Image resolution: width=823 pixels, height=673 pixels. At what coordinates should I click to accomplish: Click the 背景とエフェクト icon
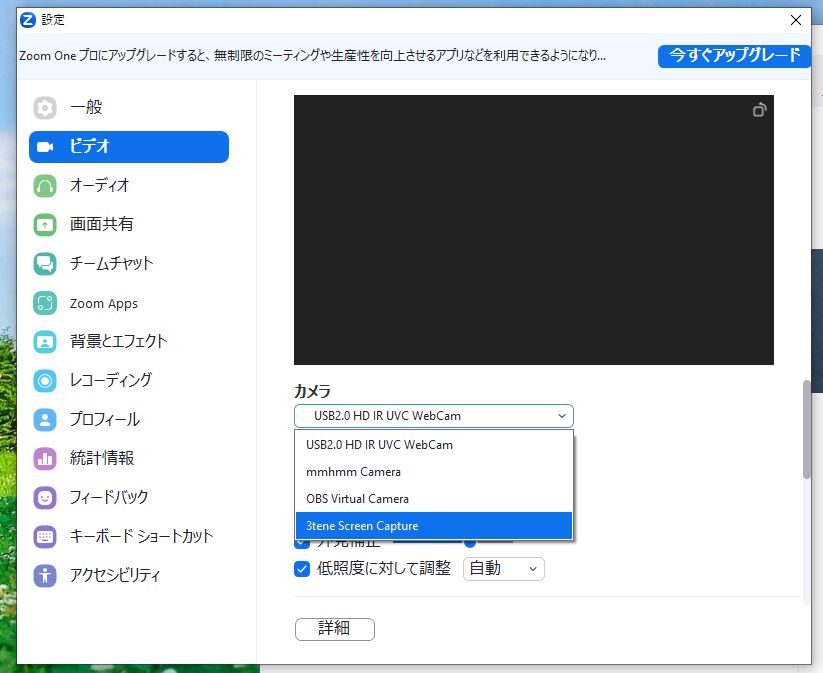[45, 342]
